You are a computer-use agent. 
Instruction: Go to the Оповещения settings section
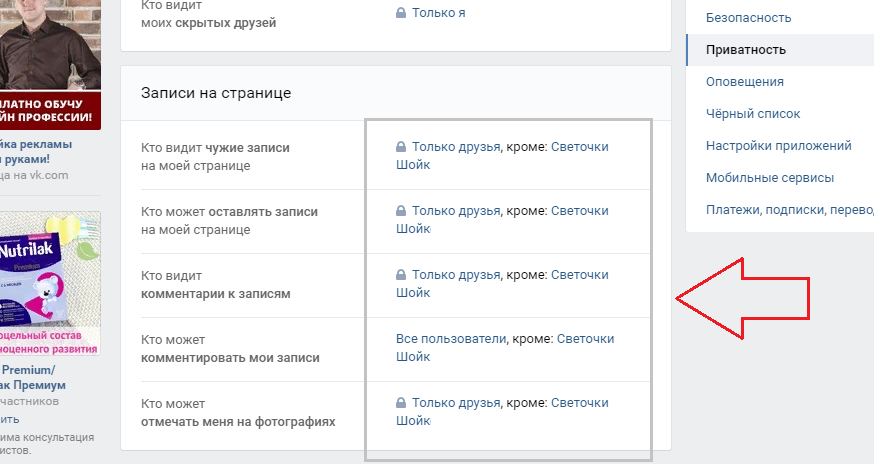745,82
